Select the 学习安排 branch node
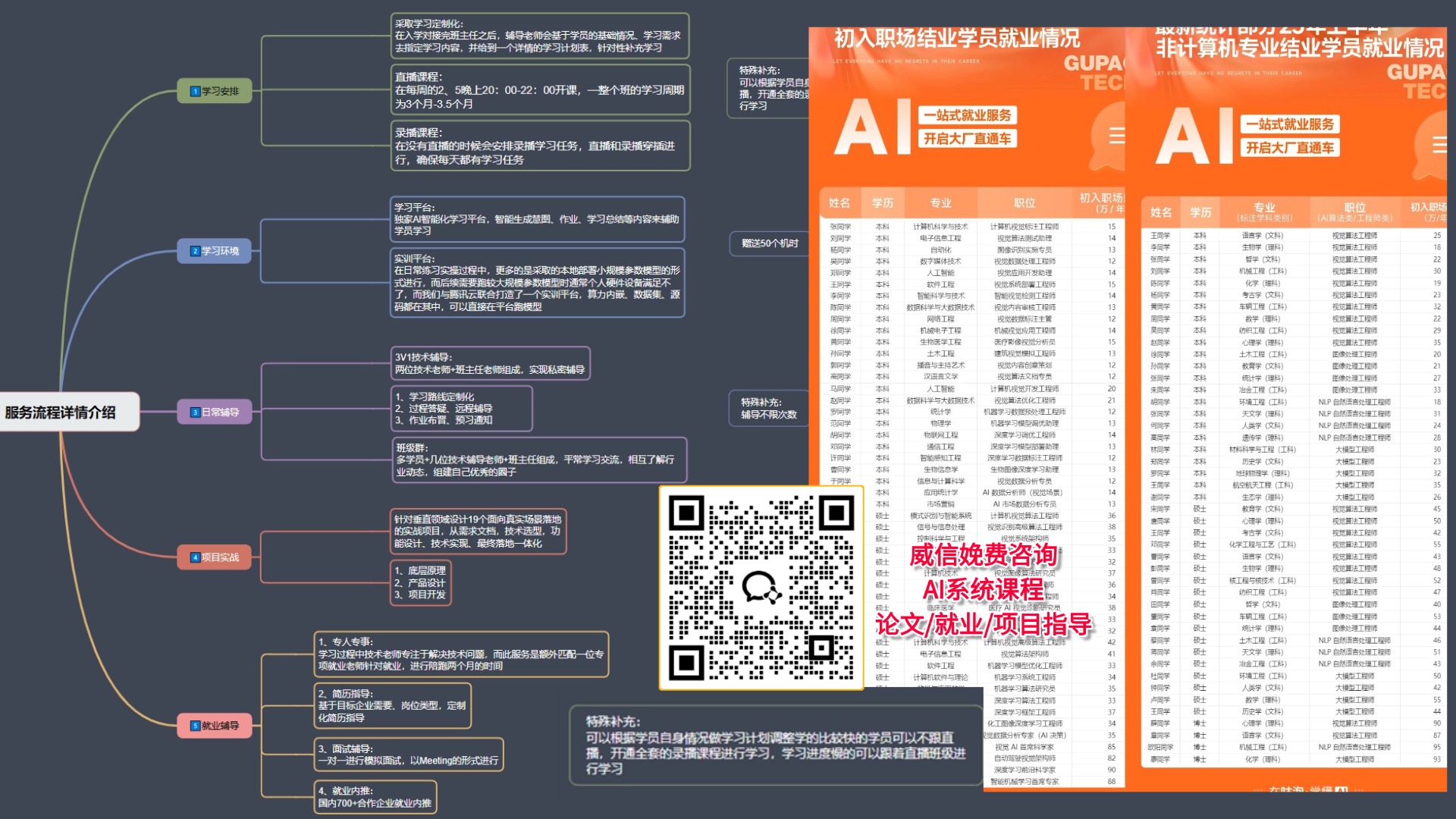Image resolution: width=1456 pixels, height=819 pixels. [215, 92]
